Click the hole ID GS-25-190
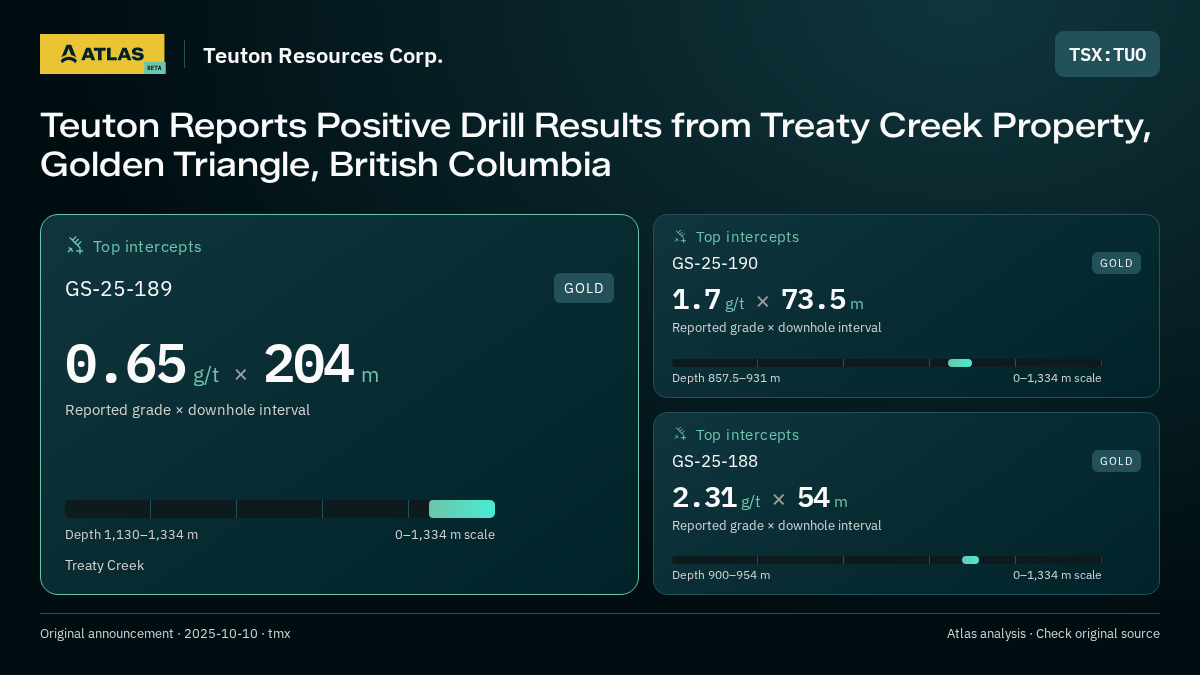The height and width of the screenshot is (675, 1200). pyautogui.click(x=715, y=263)
